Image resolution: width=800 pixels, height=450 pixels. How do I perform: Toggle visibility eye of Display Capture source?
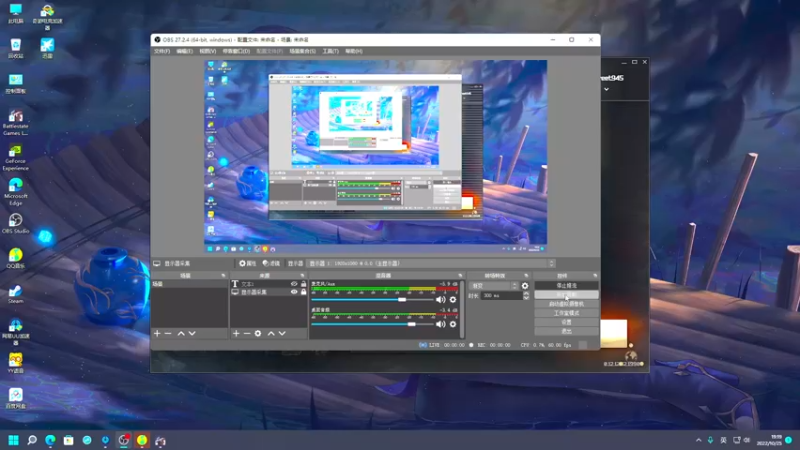[294, 292]
